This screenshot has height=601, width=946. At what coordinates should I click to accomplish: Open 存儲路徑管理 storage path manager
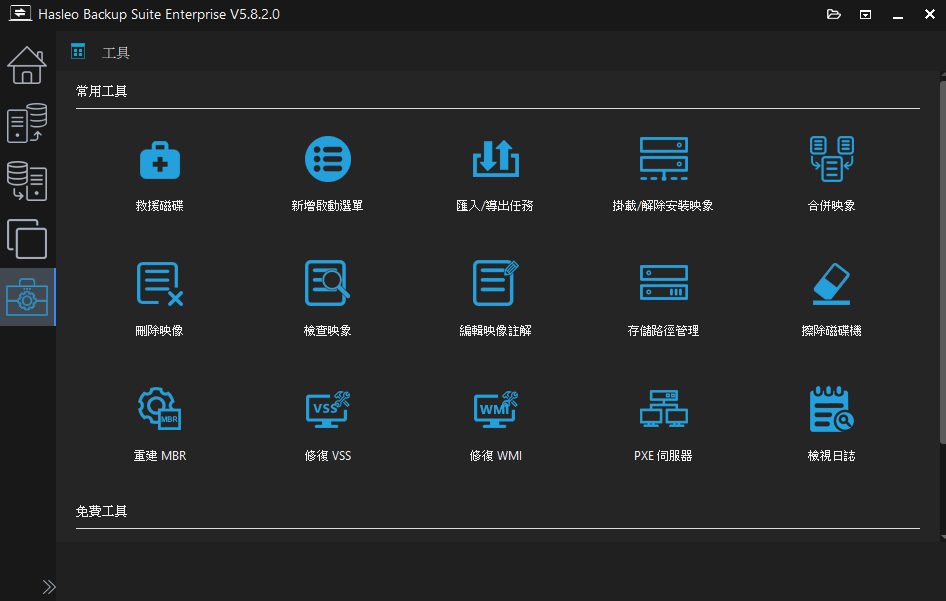pos(663,284)
